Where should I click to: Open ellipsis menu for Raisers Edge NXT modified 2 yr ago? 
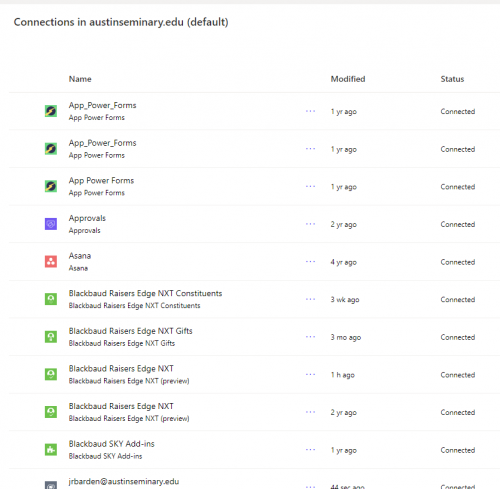(x=310, y=412)
